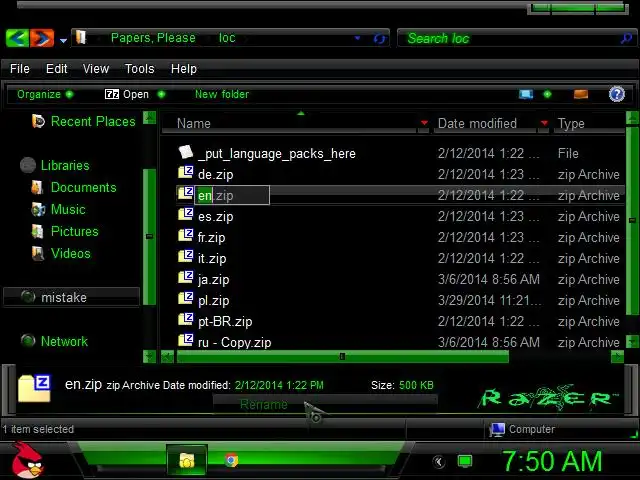Open Date modified filter arrow
Image resolution: width=640 pixels, height=480 pixels.
tap(544, 123)
